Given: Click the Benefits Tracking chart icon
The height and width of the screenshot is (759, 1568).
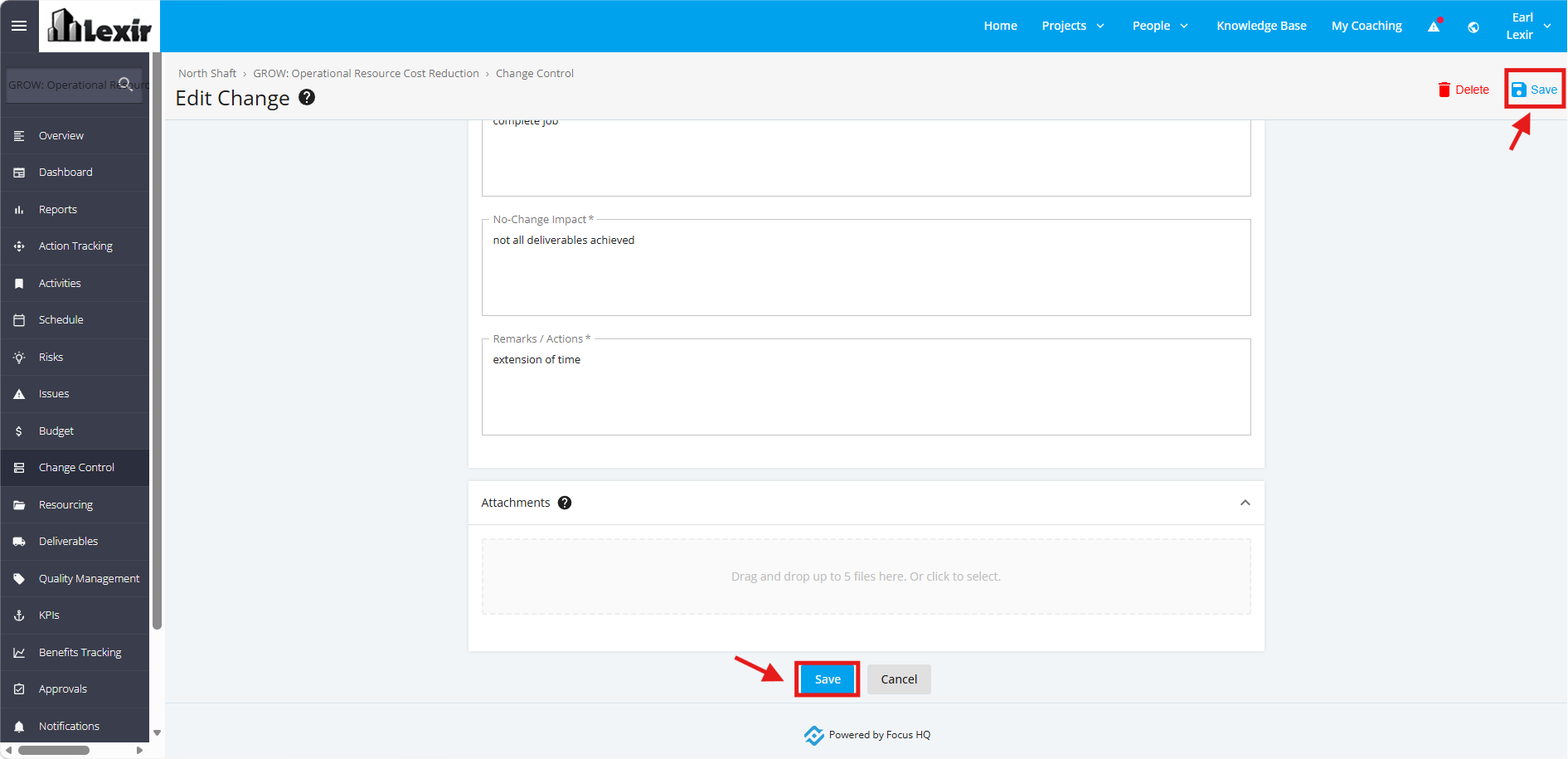Looking at the screenshot, I should (19, 653).
